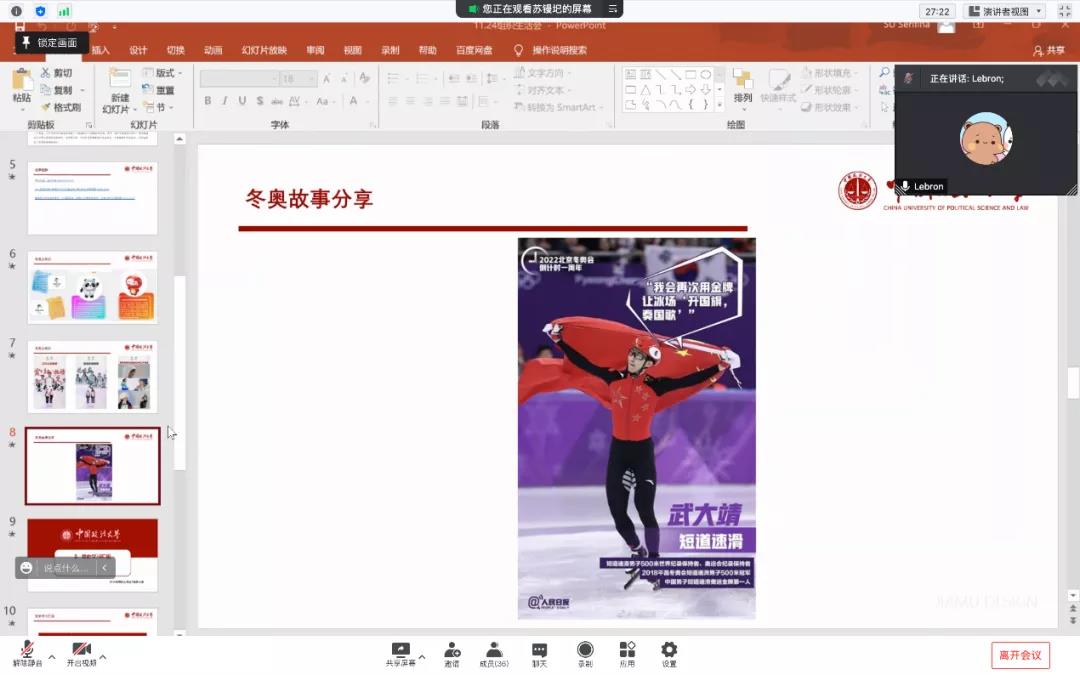This screenshot has width=1080, height=675.
Task: Select slide 8 thumbnail
Action: click(92, 466)
